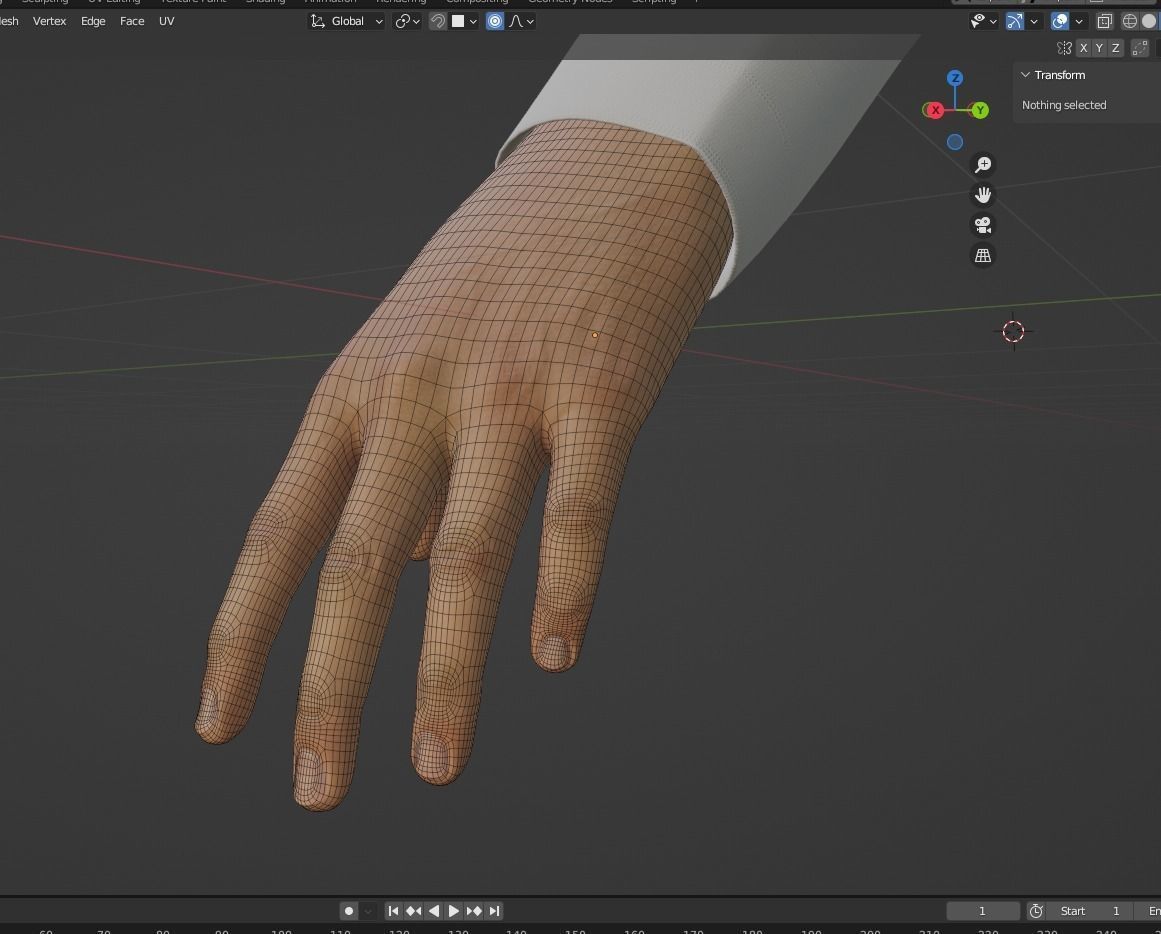Enable X axis mirror
The image size is (1161, 934).
(1083, 48)
